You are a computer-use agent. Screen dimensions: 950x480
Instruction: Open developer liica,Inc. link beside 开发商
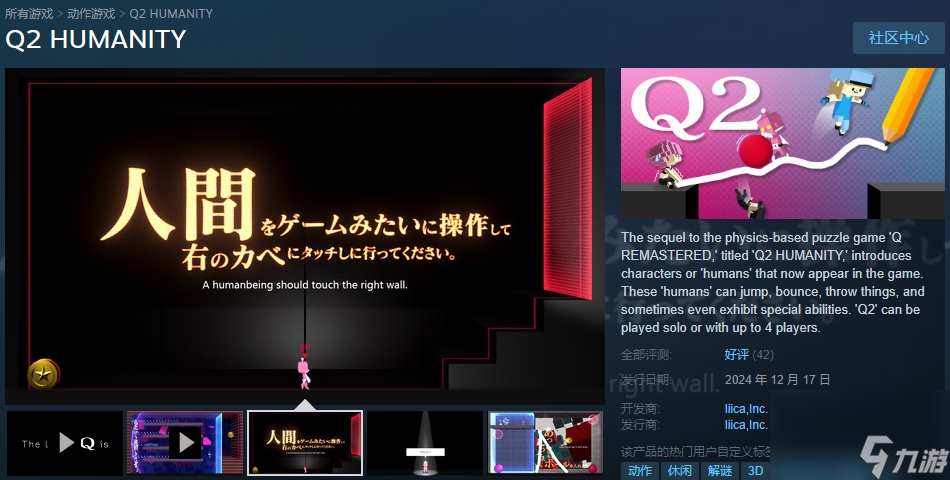(x=746, y=409)
